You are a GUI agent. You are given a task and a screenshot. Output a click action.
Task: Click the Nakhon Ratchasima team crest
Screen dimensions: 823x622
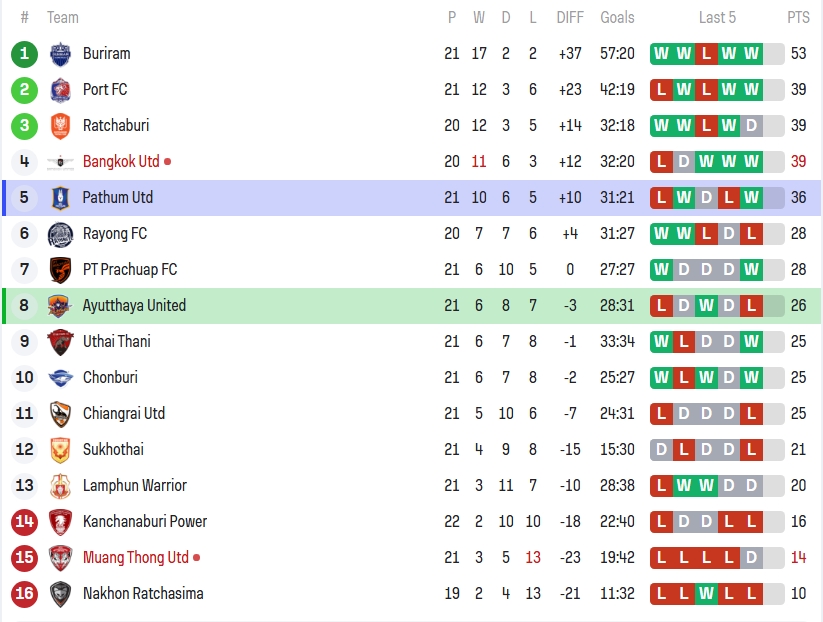[x=61, y=594]
